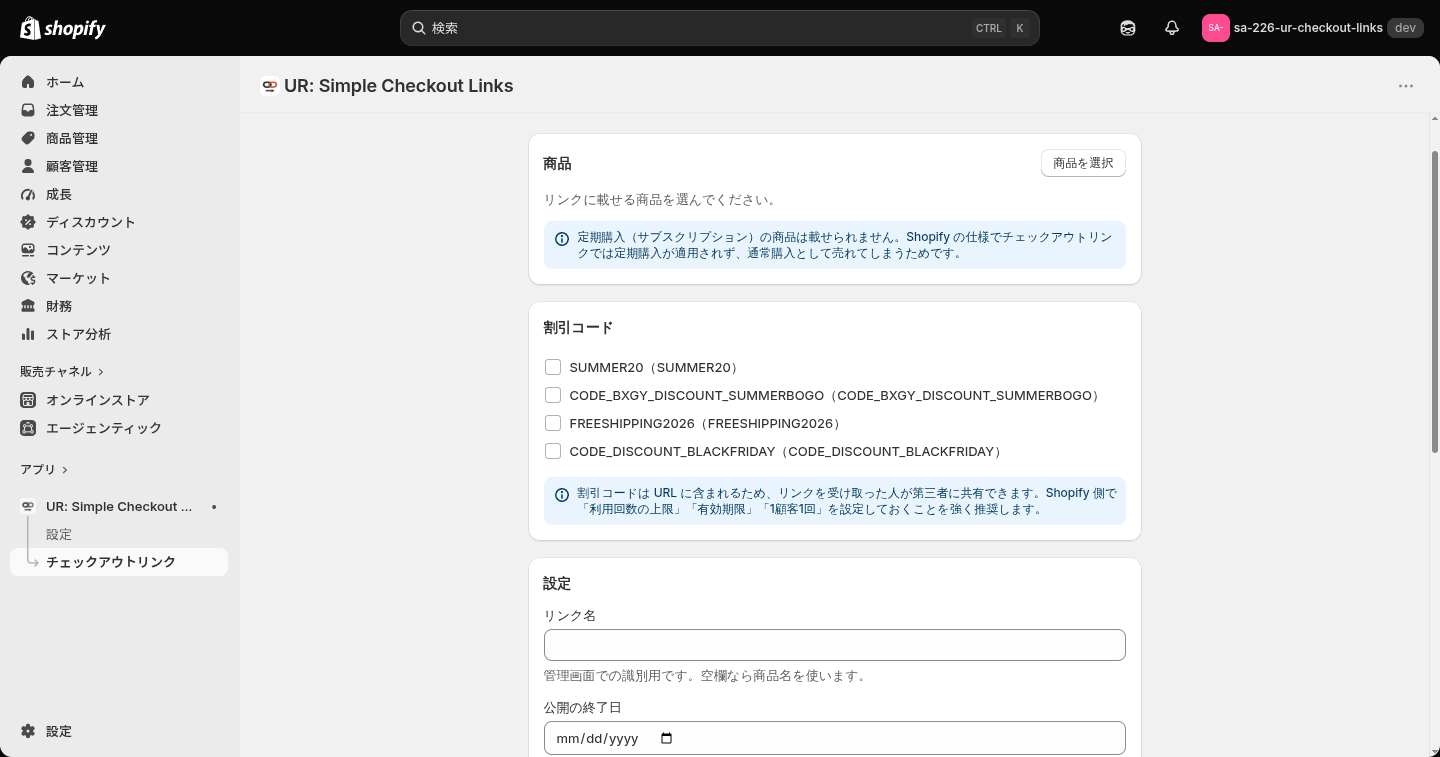Click the orders icon beside 注文管理
The image size is (1440, 757).
click(x=28, y=110)
